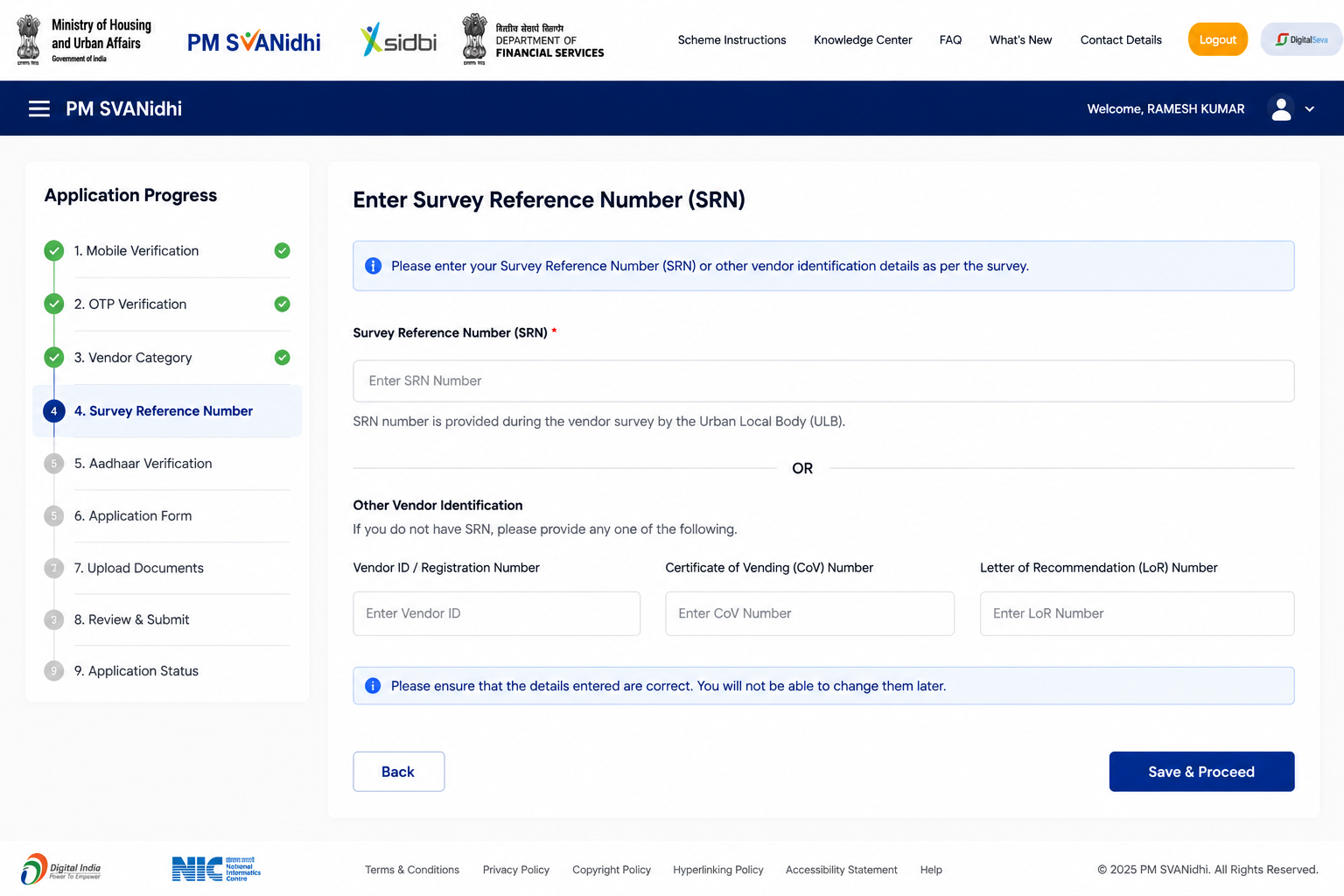1344x896 pixels.
Task: Click the NIC National Informatics Centre logo
Action: coord(216,869)
